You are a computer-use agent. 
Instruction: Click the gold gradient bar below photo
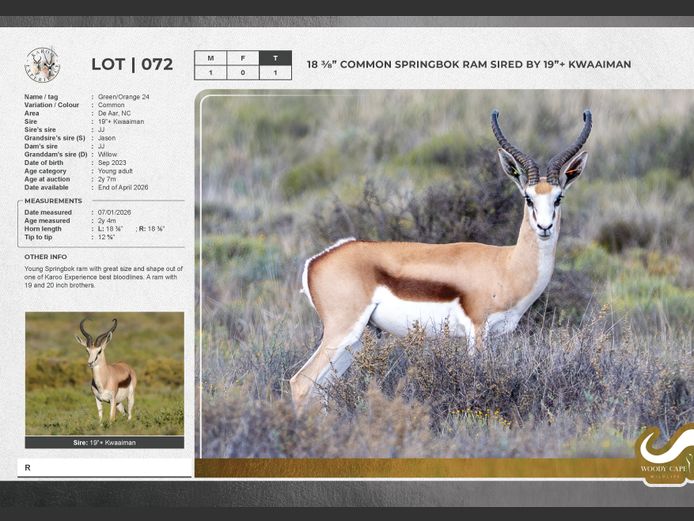[410, 468]
